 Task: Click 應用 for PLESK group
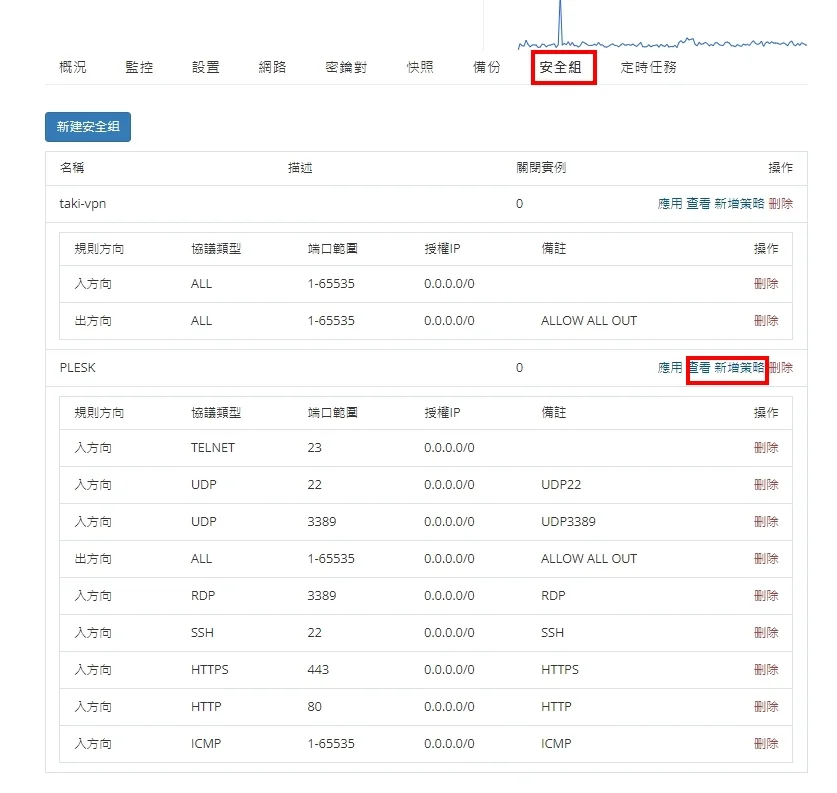670,368
